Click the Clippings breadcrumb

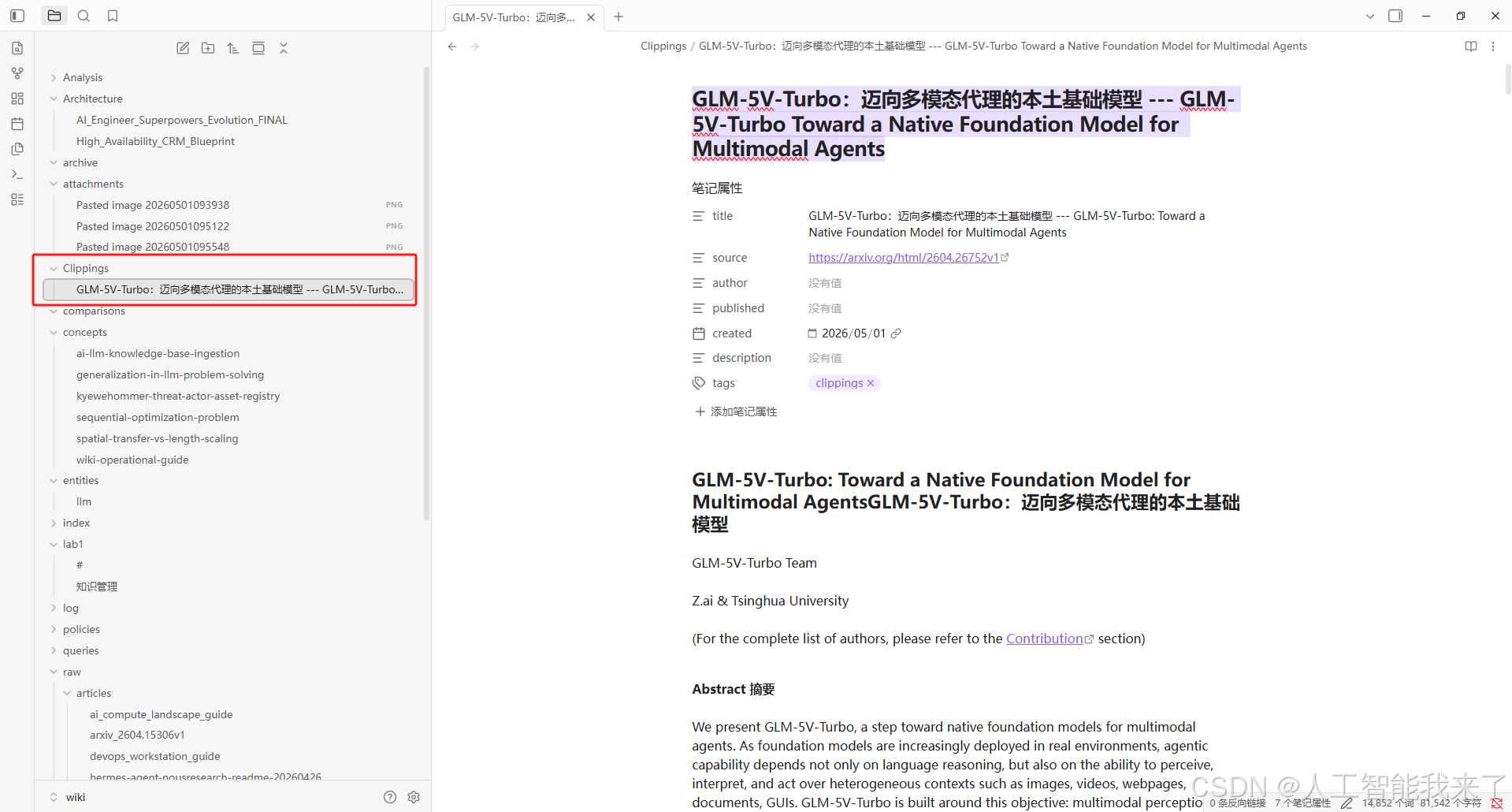[x=663, y=47]
